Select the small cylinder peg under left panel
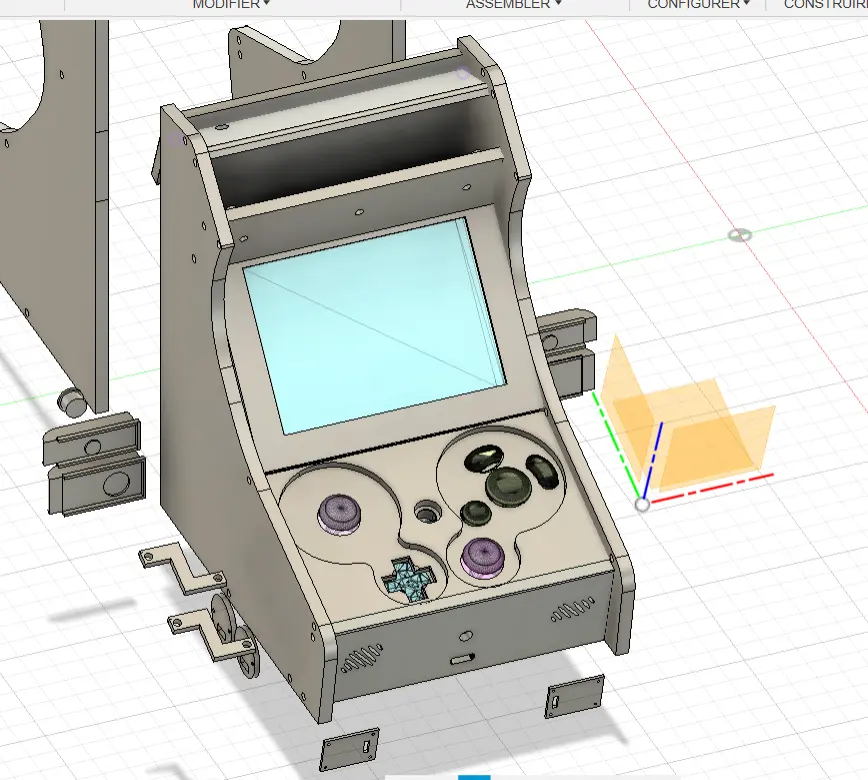 pyautogui.click(x=71, y=401)
